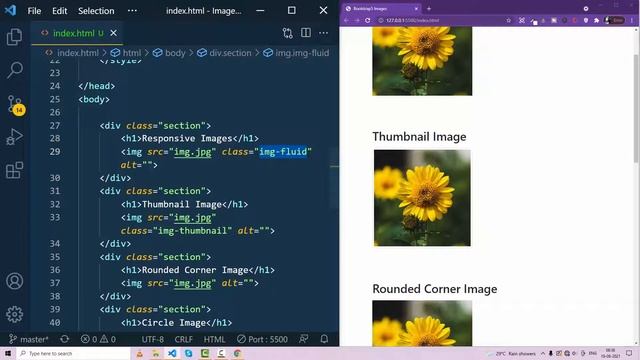Click the browser page vertical scrollbar
This screenshot has height=360, width=640.
click(x=636, y=108)
